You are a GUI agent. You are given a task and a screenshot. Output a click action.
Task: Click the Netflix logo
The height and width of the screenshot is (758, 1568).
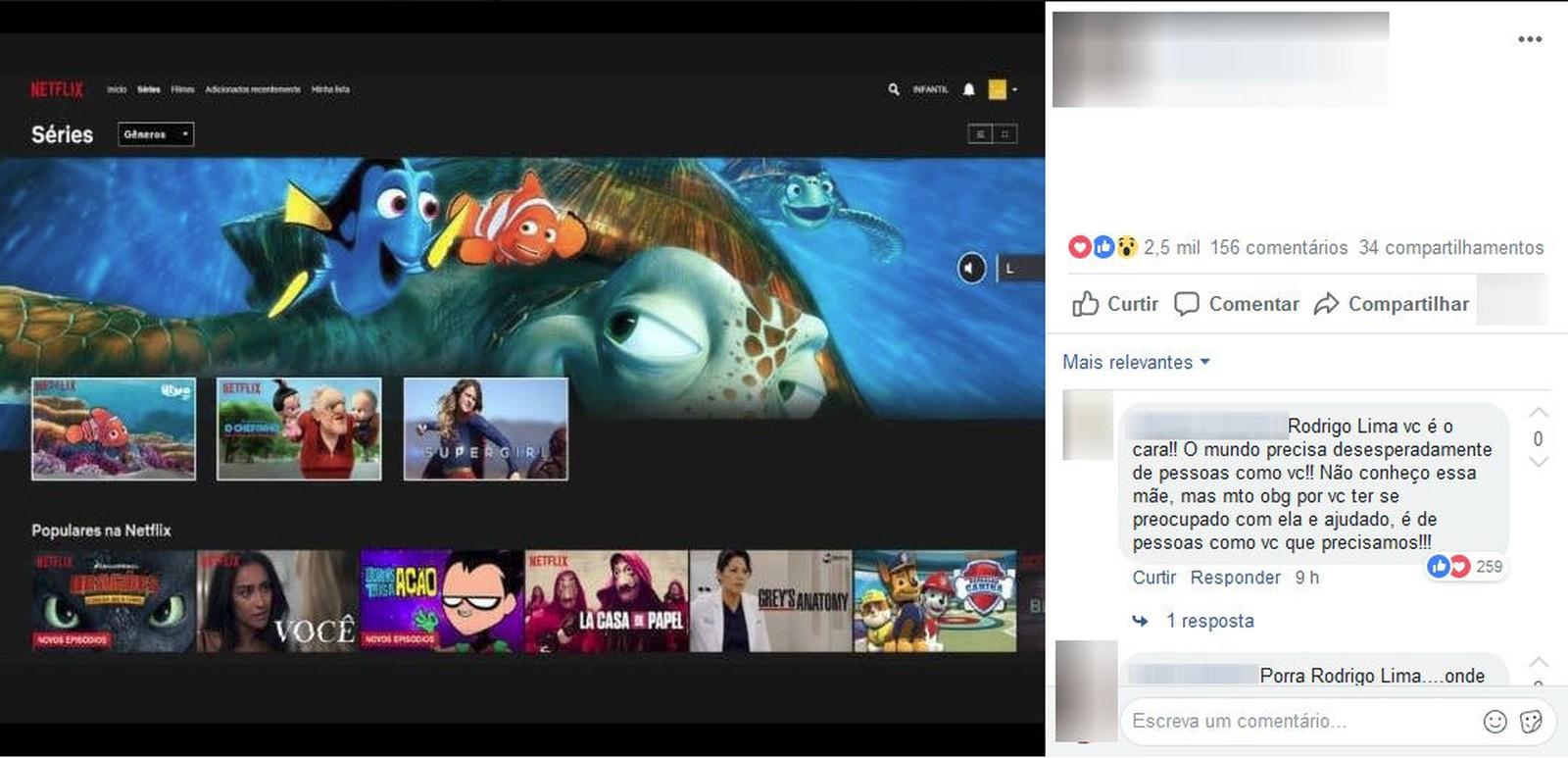pos(57,89)
